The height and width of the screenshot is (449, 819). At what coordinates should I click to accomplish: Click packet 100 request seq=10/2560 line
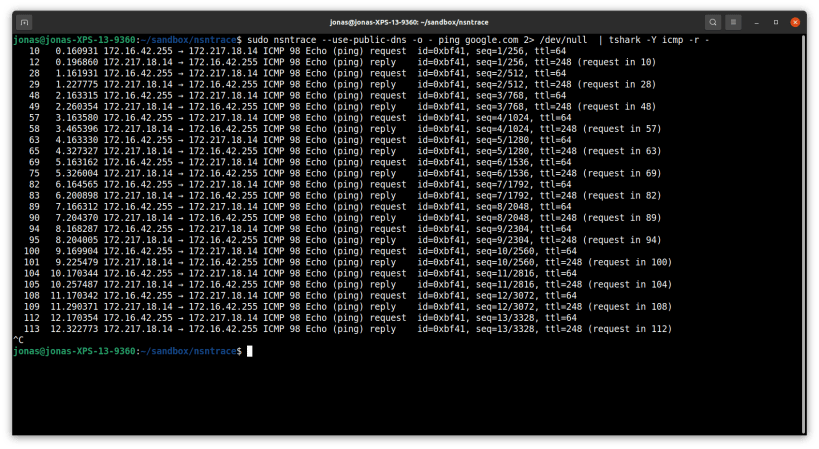pyautogui.click(x=300, y=251)
